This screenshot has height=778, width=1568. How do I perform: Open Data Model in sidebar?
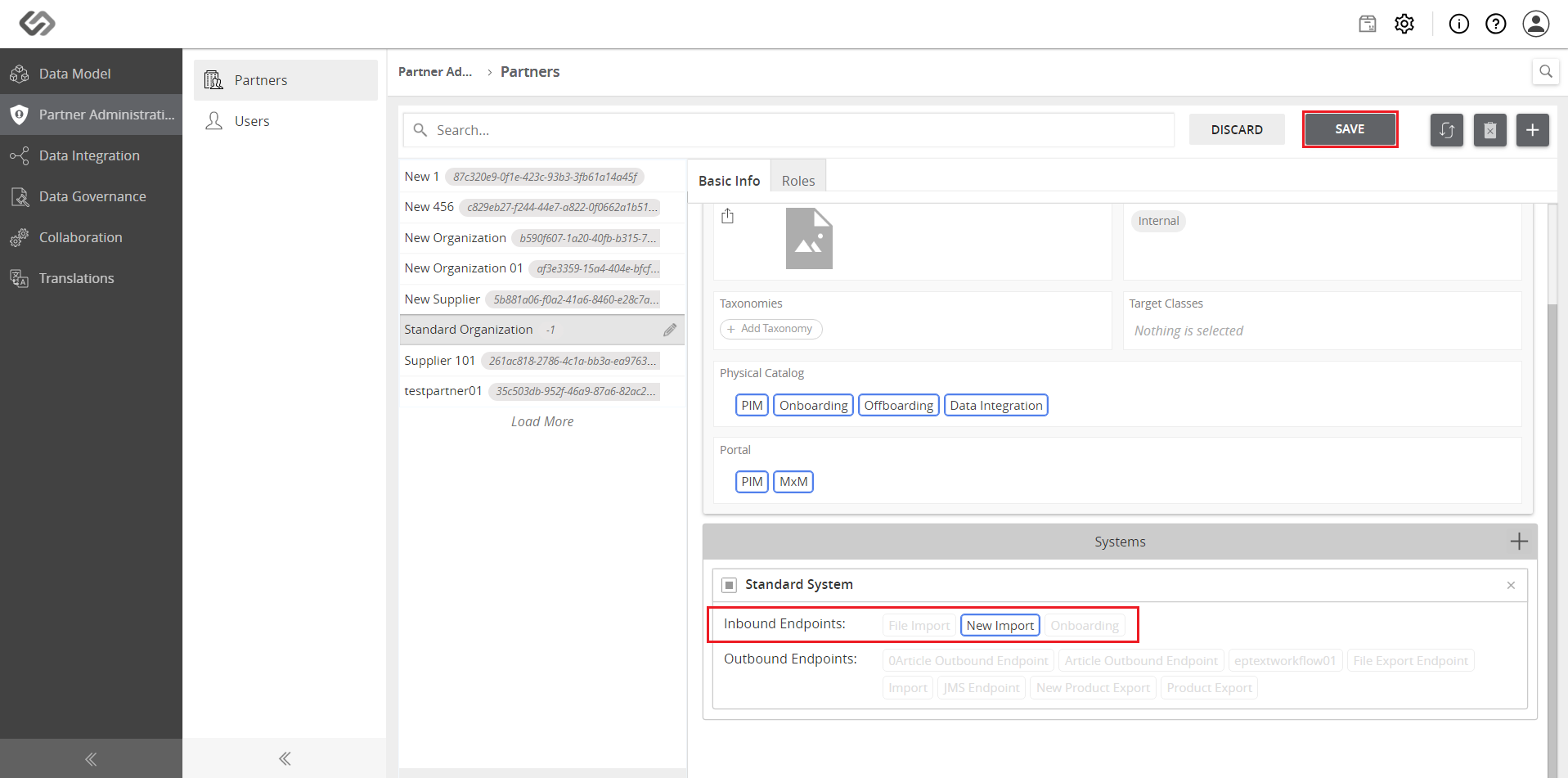(91, 74)
